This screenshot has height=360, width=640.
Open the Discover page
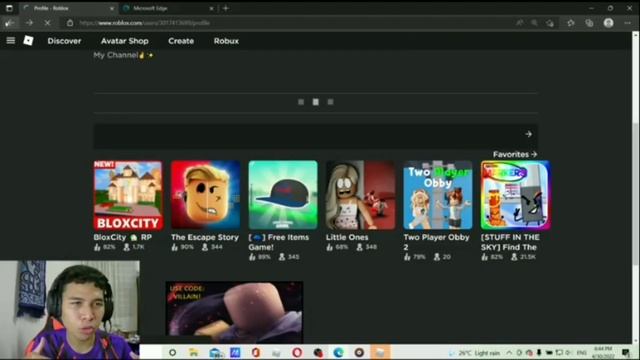click(x=64, y=41)
